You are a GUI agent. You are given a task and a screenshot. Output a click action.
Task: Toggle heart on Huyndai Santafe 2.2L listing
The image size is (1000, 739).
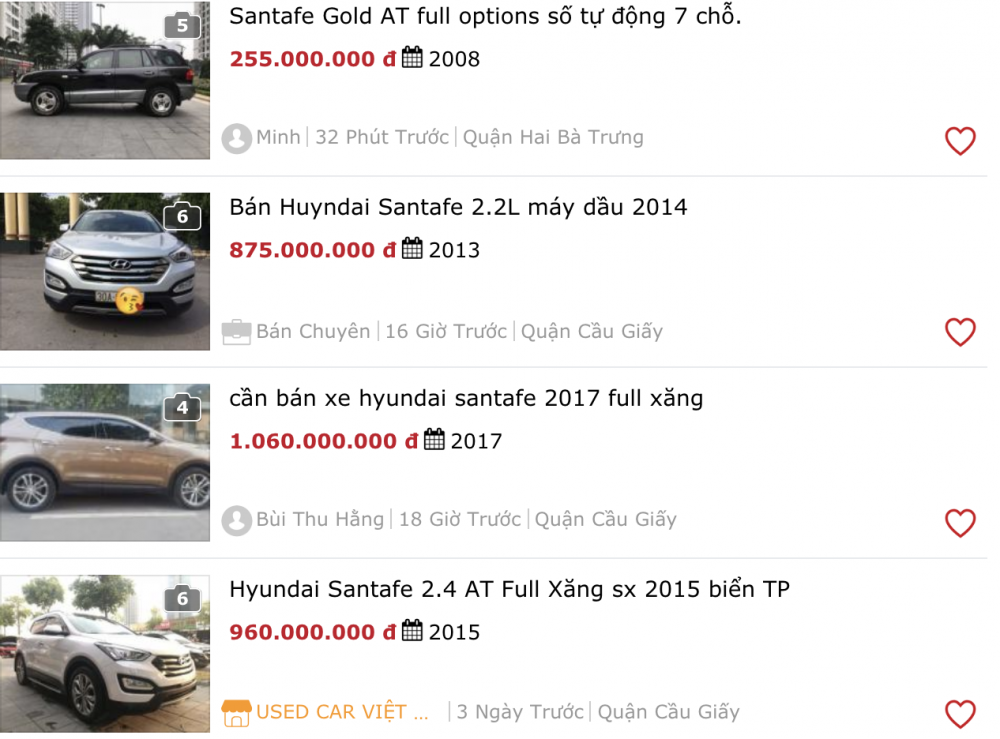(959, 332)
